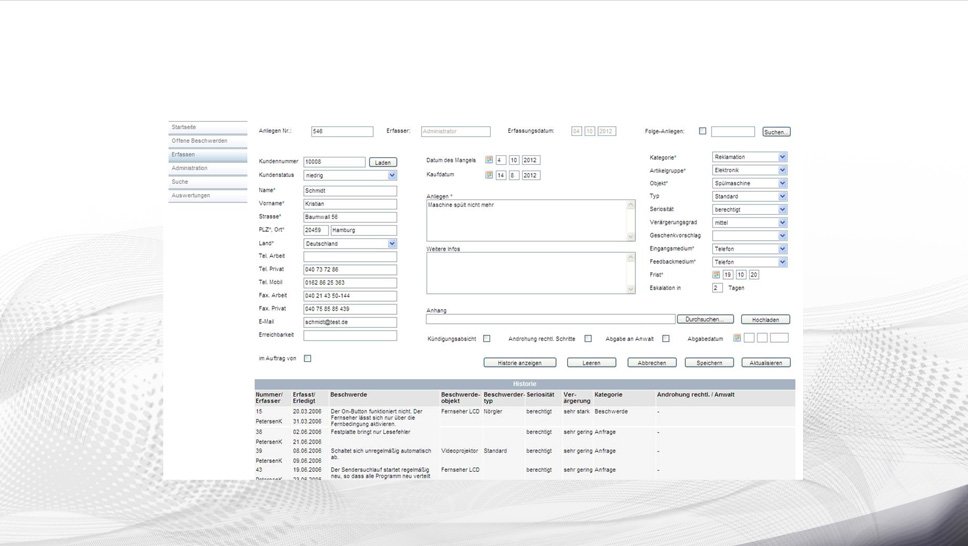Toggle the Abgabe an Anwalt checkbox

point(666,338)
